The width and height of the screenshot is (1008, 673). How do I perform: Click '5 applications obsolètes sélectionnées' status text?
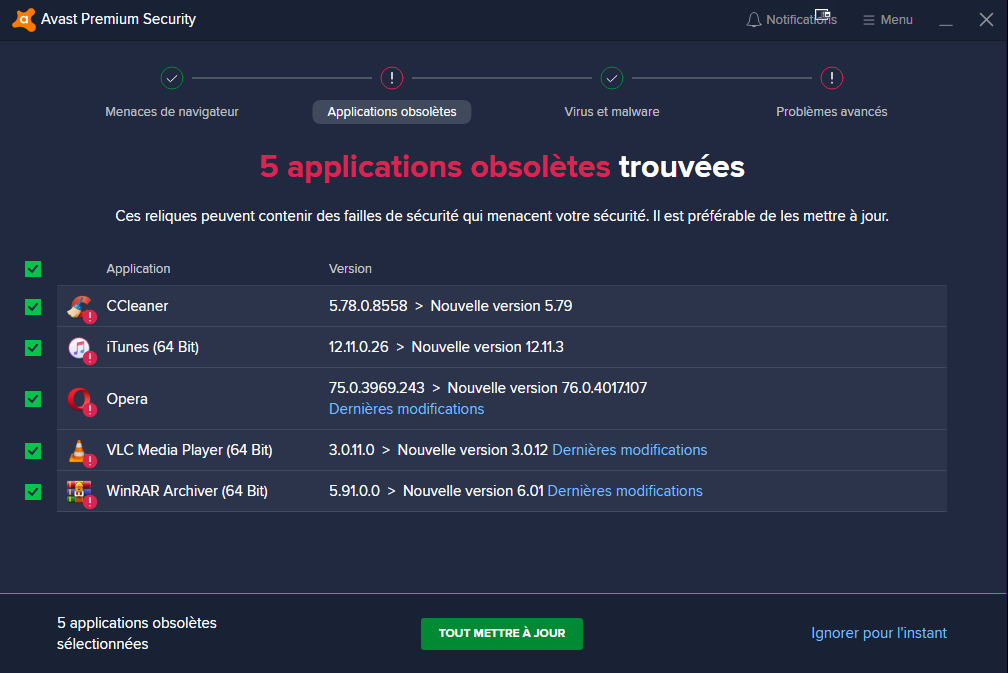136,633
